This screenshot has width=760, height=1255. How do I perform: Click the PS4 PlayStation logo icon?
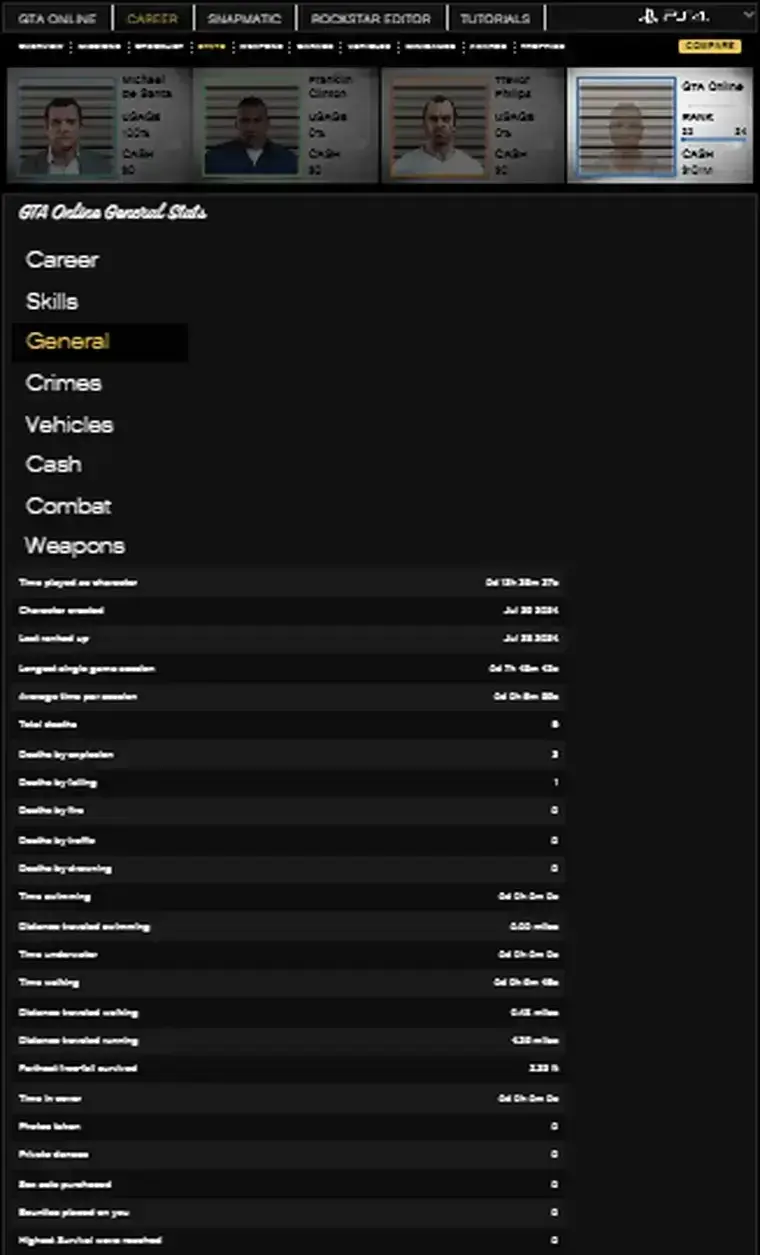[648, 17]
